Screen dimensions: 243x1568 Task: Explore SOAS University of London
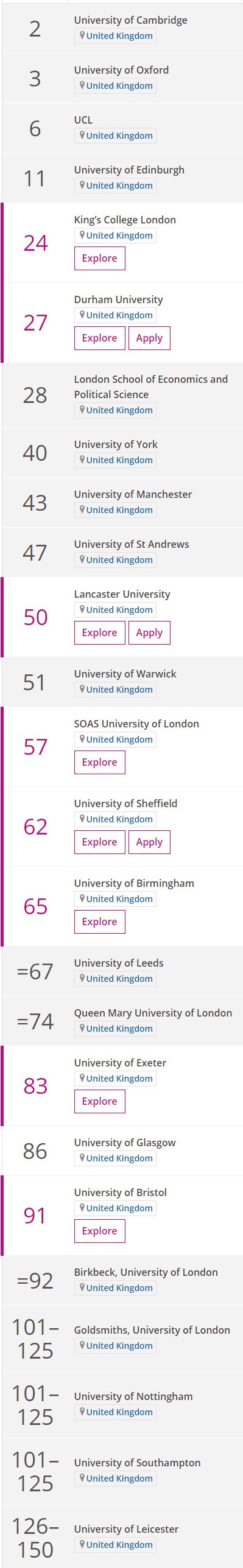coord(100,762)
